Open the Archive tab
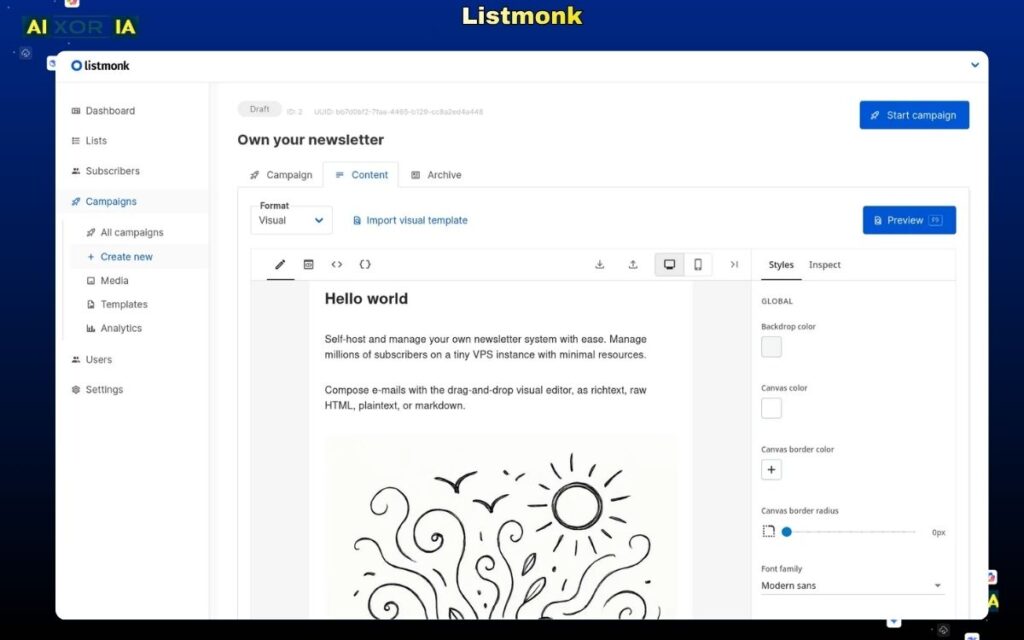This screenshot has width=1024, height=640. (444, 174)
